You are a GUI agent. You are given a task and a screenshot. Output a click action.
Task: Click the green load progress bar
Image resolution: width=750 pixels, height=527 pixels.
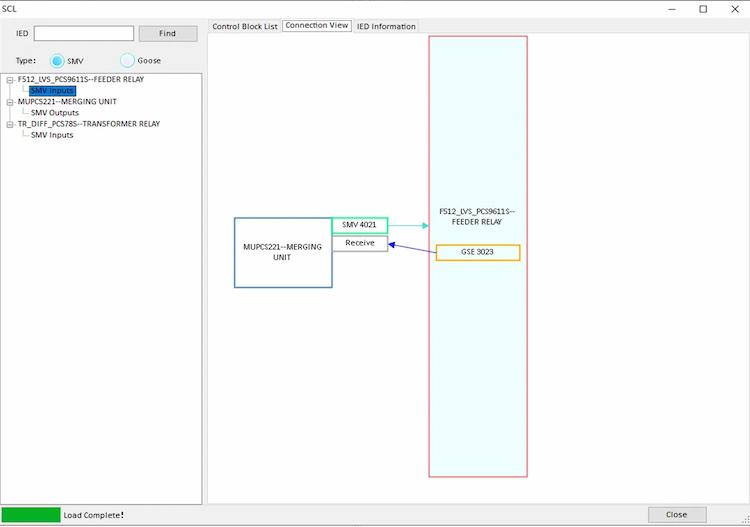coord(31,515)
